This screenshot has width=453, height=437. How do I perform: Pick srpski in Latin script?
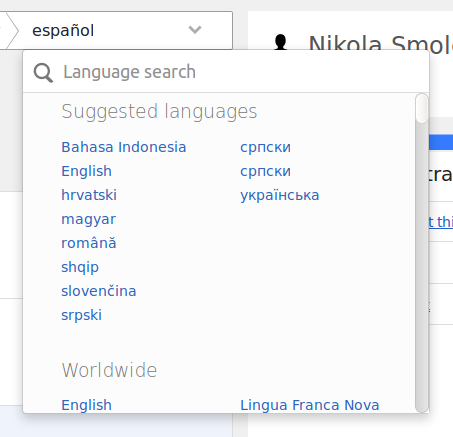tap(82, 315)
